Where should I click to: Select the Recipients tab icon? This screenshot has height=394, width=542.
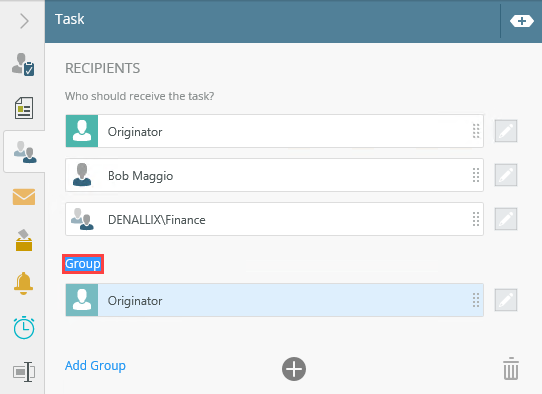coord(25,152)
